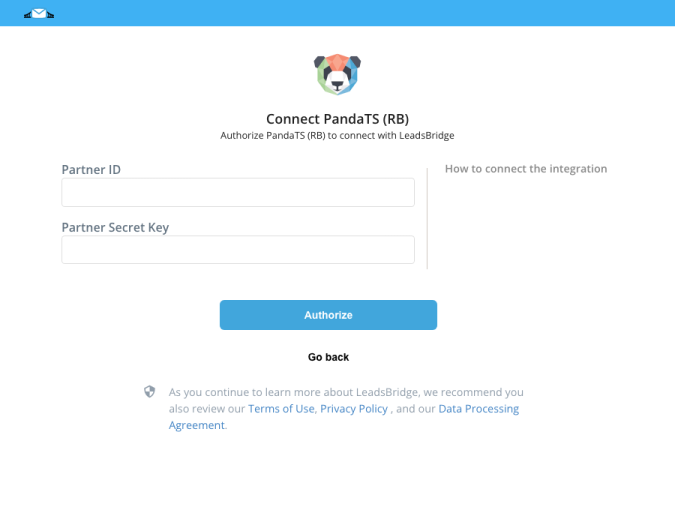Submit credentials with the Authorize button
The height and width of the screenshot is (525, 675).
click(328, 315)
